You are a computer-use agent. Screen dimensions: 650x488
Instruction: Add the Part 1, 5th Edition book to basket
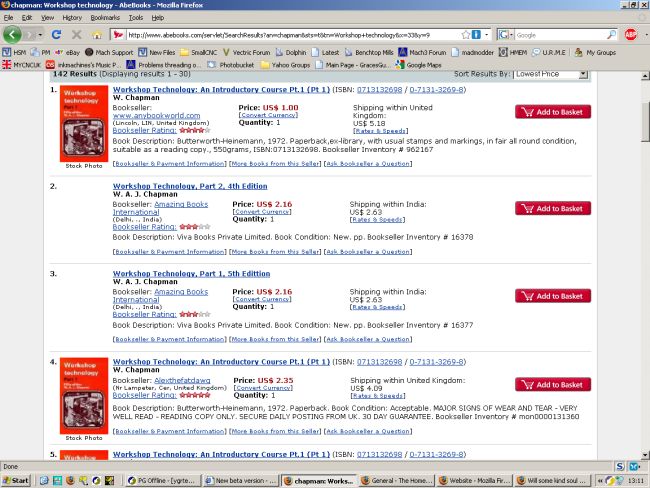pos(553,296)
